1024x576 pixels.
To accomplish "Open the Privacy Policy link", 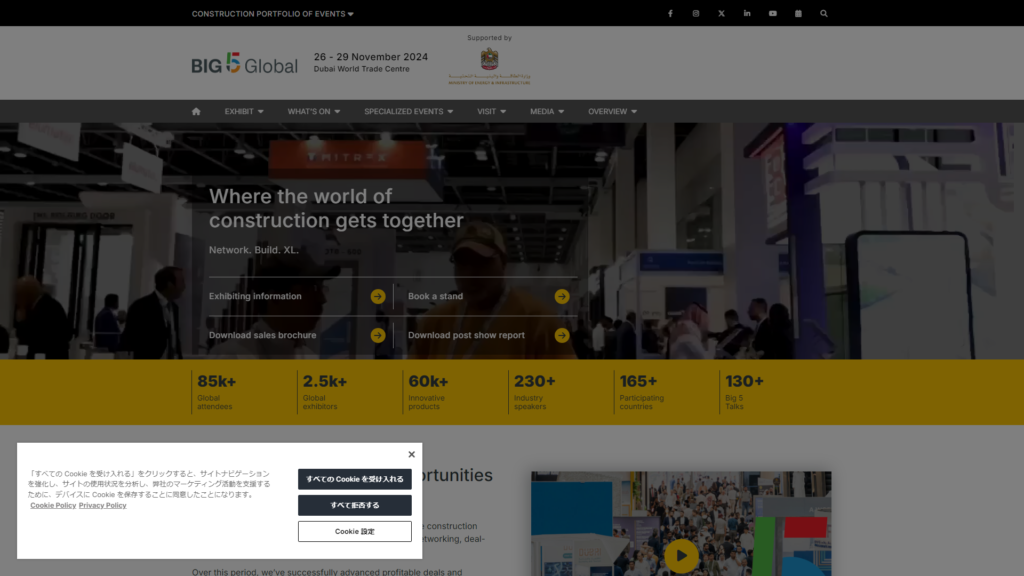I will 103,505.
